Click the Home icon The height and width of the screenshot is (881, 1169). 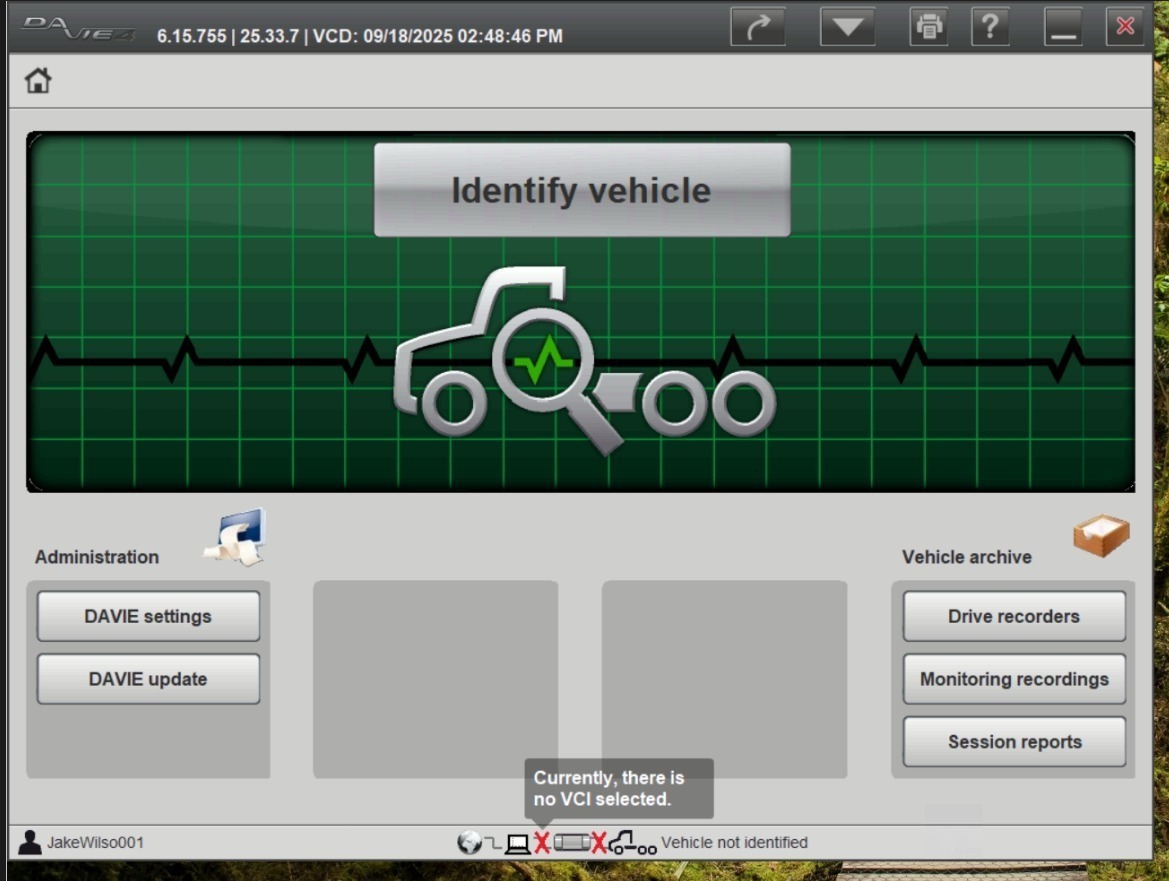pyautogui.click(x=38, y=81)
